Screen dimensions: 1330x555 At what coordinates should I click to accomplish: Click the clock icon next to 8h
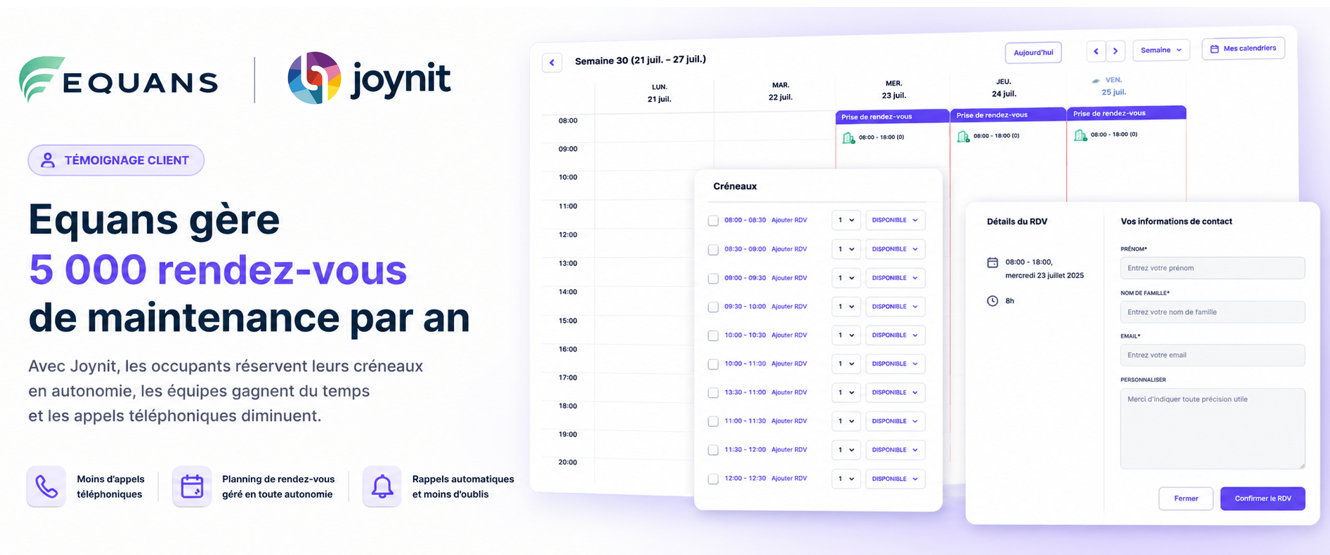(x=992, y=301)
